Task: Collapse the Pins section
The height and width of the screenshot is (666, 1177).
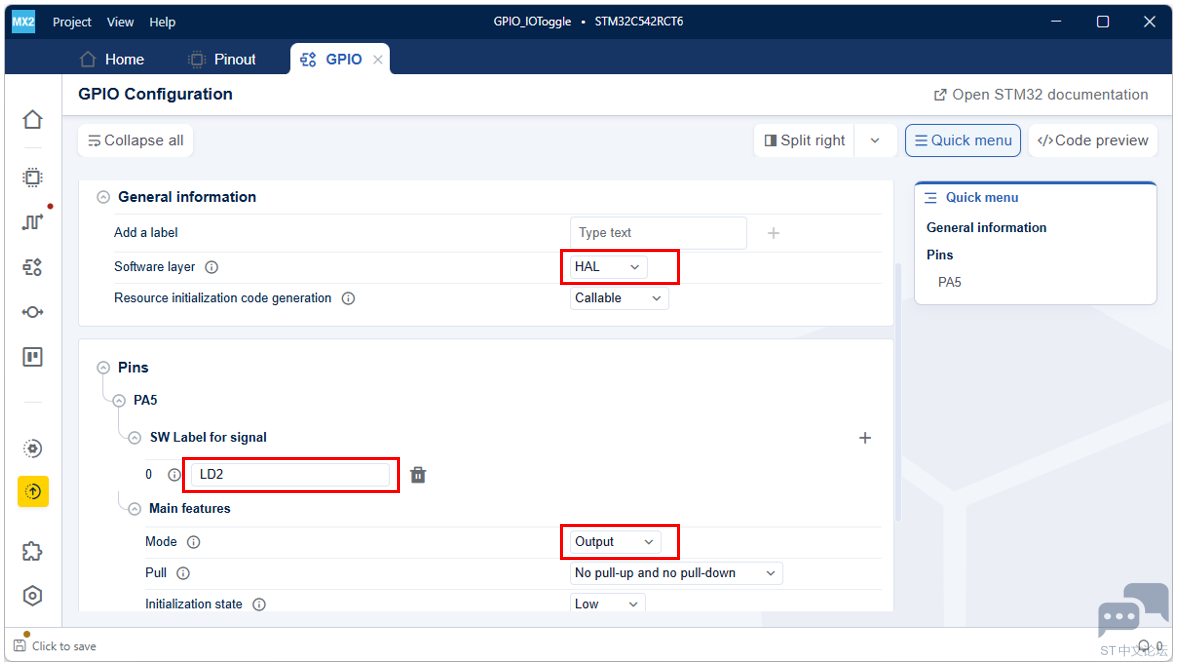Action: (104, 368)
